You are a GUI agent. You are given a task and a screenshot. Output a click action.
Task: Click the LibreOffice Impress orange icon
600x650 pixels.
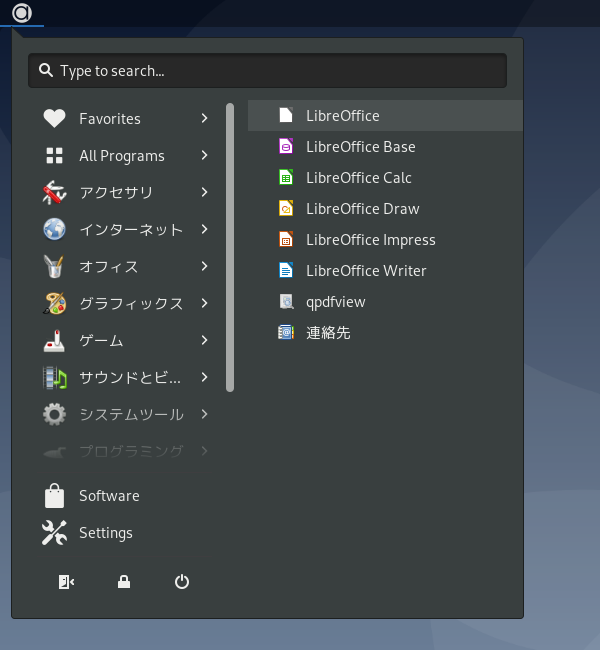(286, 240)
